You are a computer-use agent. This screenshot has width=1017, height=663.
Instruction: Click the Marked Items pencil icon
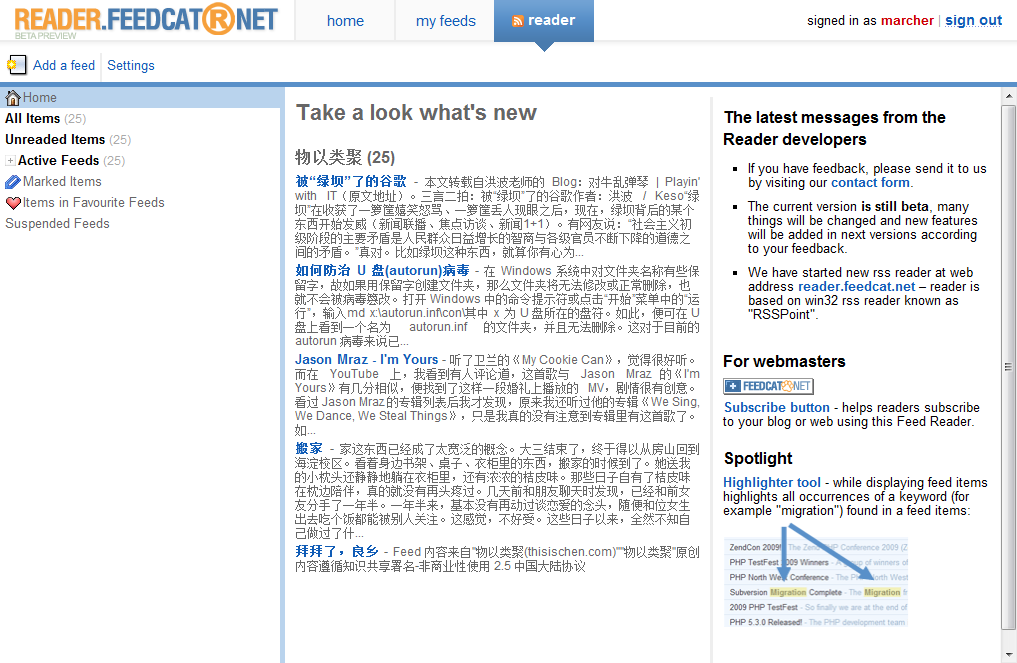tap(13, 182)
